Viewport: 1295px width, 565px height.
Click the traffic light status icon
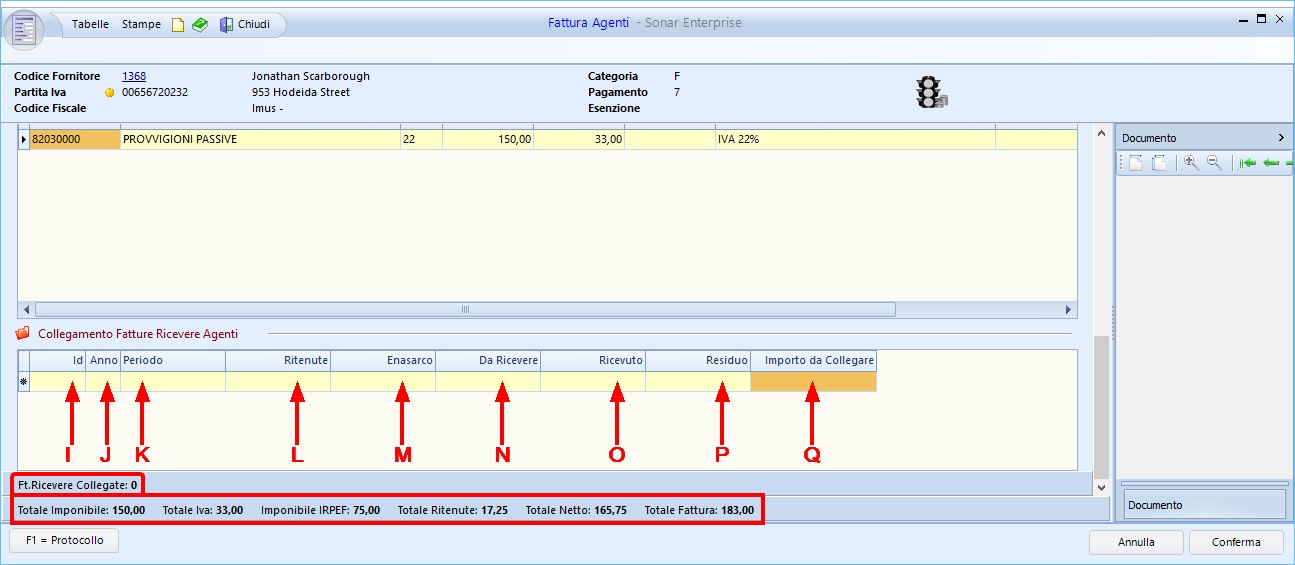[931, 92]
